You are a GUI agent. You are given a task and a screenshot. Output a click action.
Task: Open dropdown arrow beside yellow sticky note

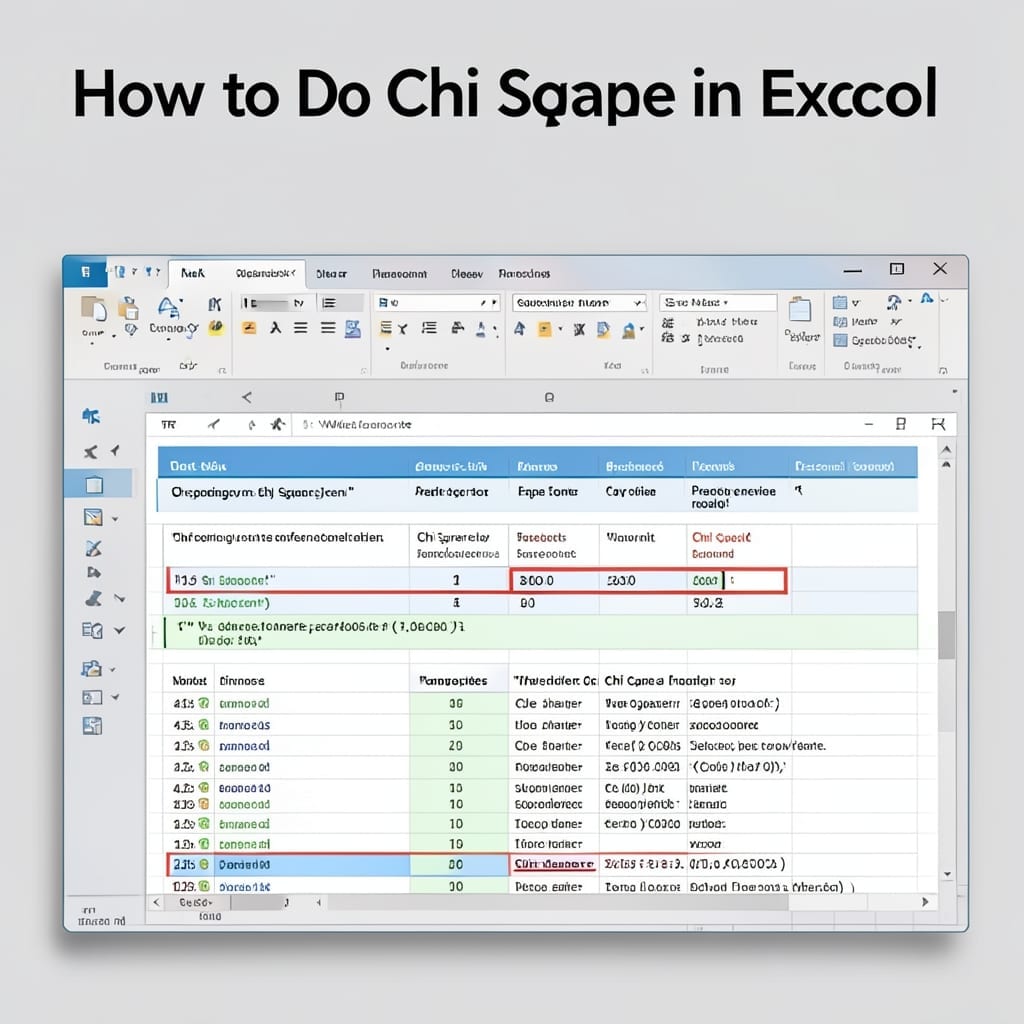(560, 328)
